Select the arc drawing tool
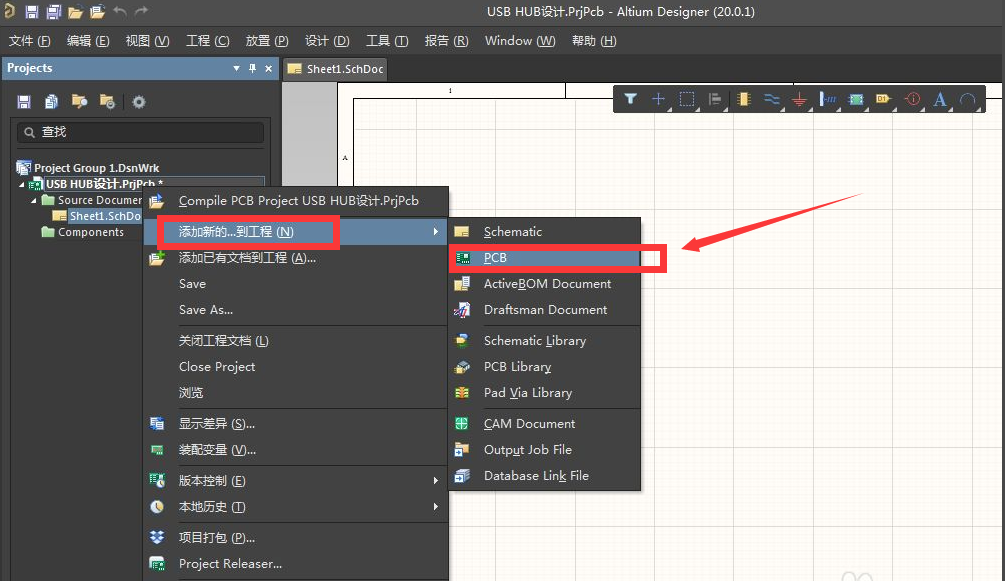 968,99
